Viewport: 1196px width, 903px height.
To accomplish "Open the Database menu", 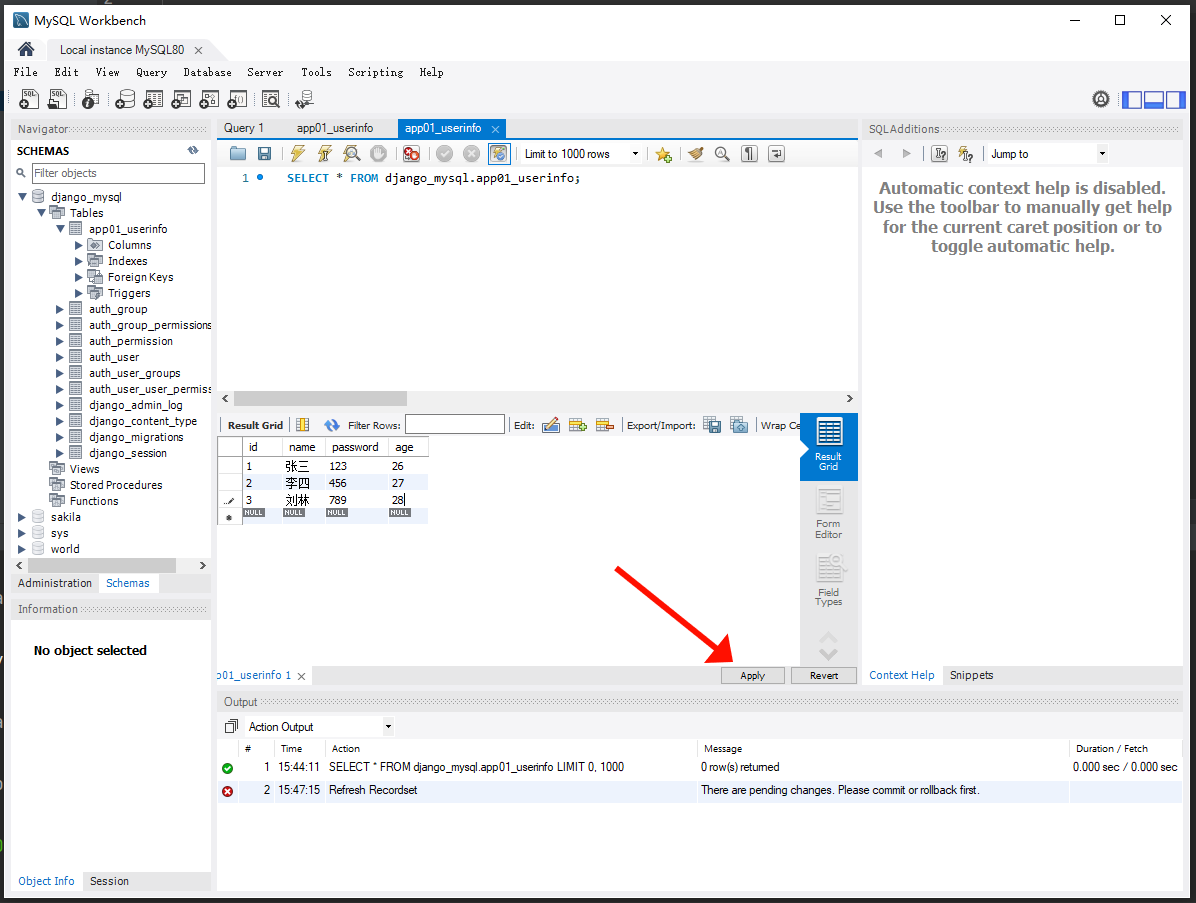I will pos(207,72).
